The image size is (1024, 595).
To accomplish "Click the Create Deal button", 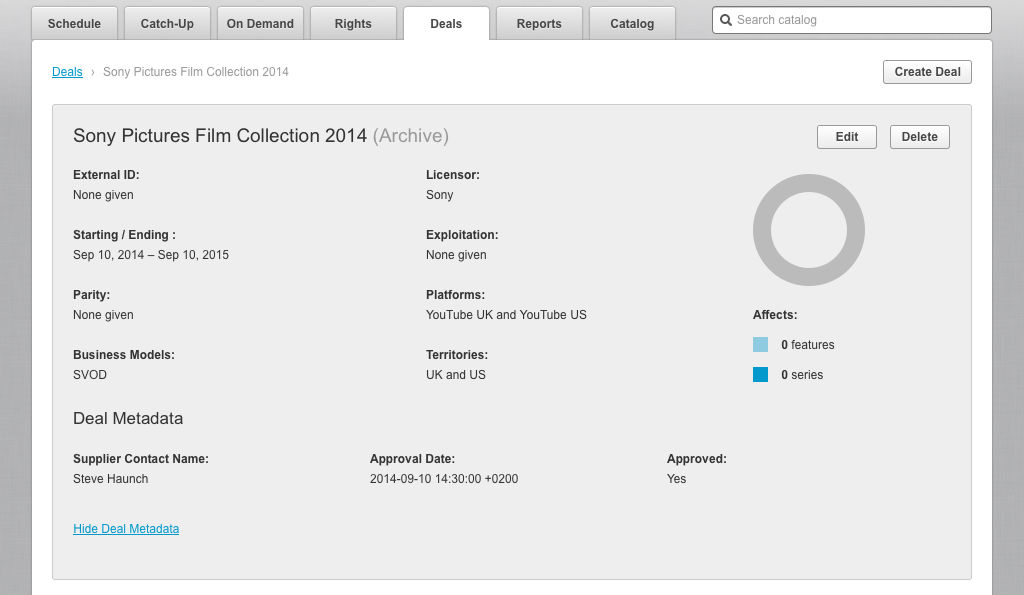I will click(x=927, y=72).
